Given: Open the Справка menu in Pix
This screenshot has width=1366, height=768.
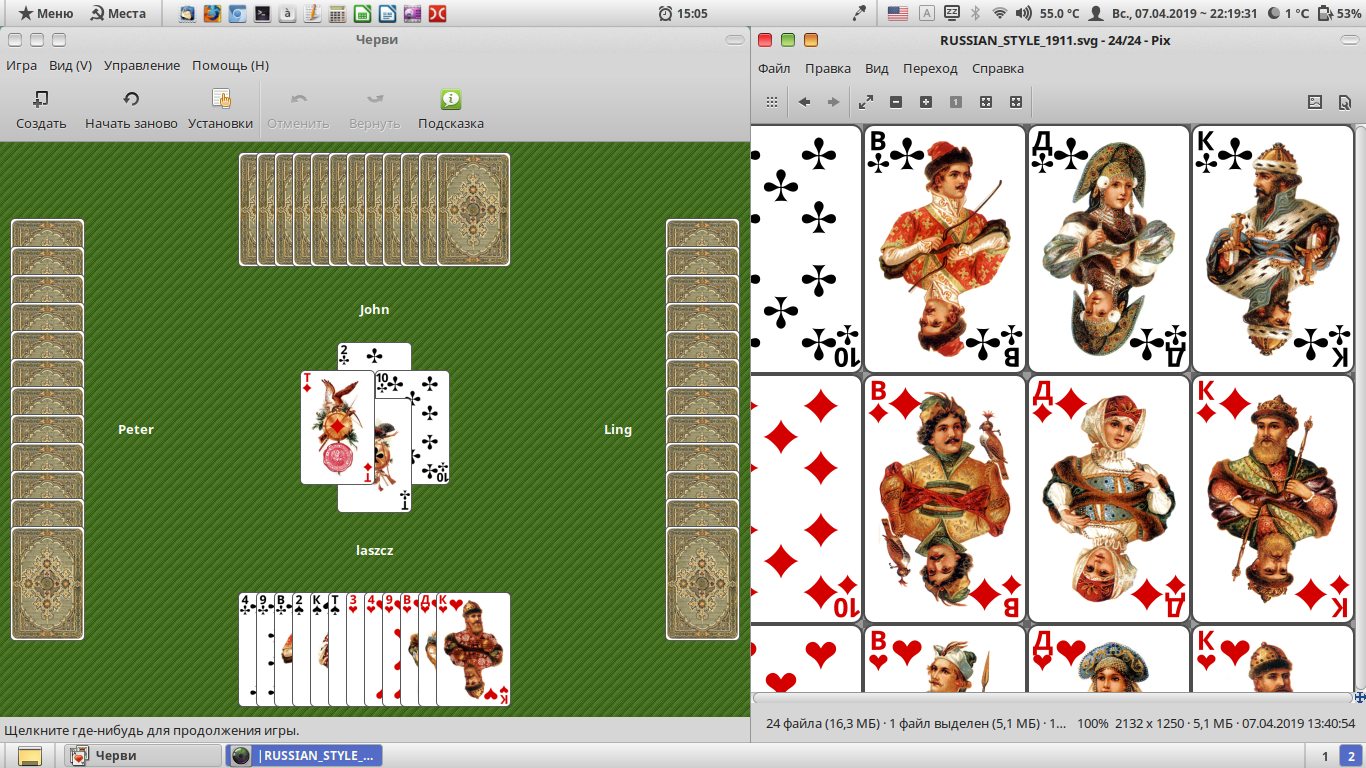Looking at the screenshot, I should point(998,68).
